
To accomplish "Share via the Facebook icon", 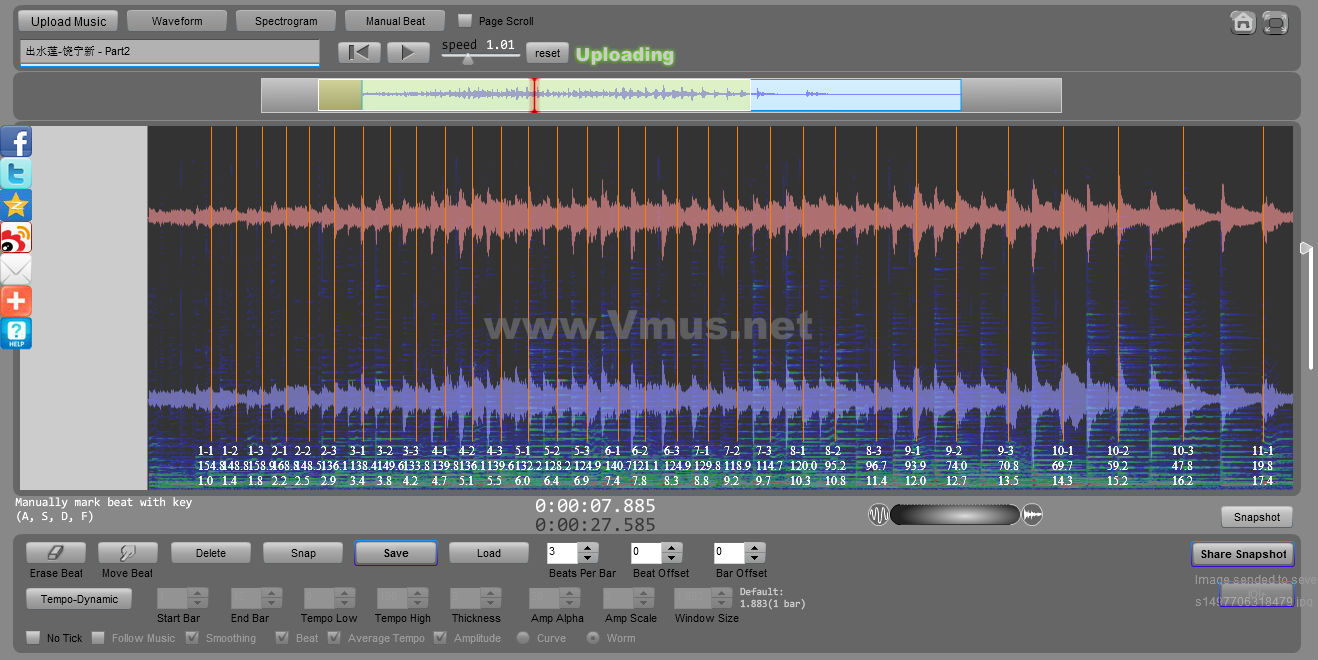I will (x=16, y=142).
